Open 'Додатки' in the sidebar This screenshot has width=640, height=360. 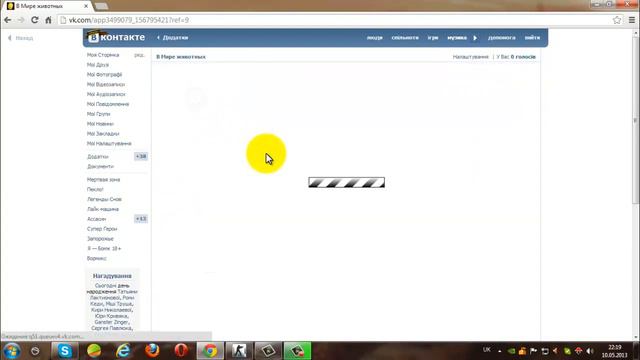pos(98,156)
